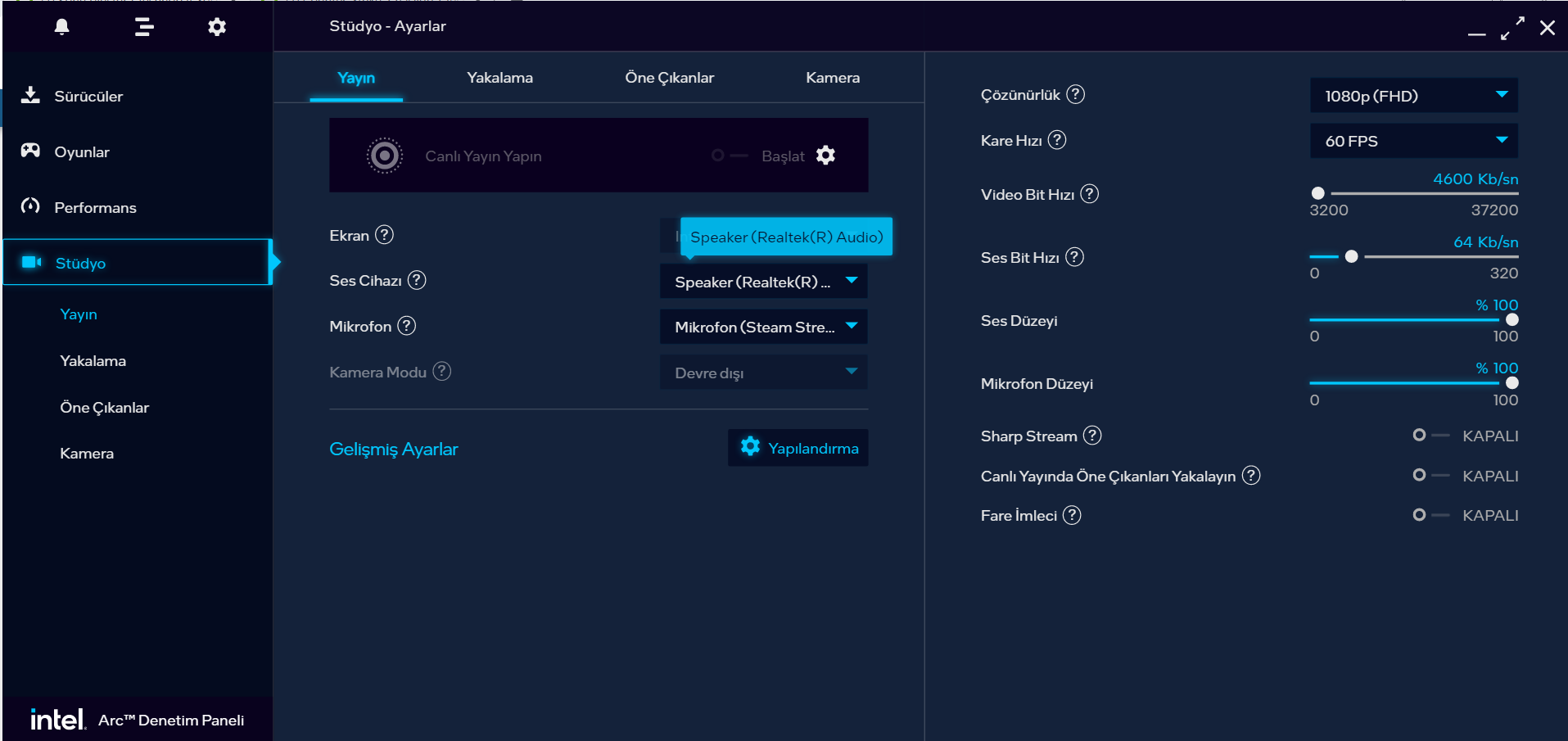Screen dimensions: 1568x741
Task: Open the notifications bell icon
Action: 62,27
